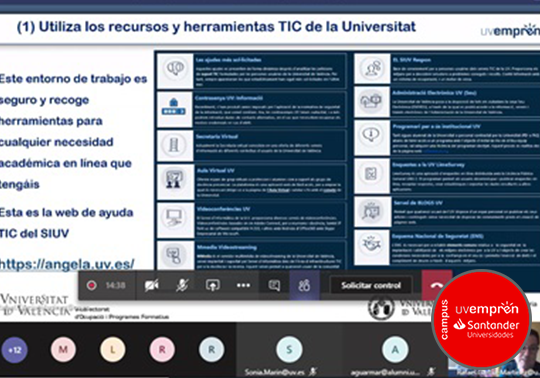Image resolution: width=540 pixels, height=378 pixels.
Task: Click the Solicitar control button
Action: 371,285
